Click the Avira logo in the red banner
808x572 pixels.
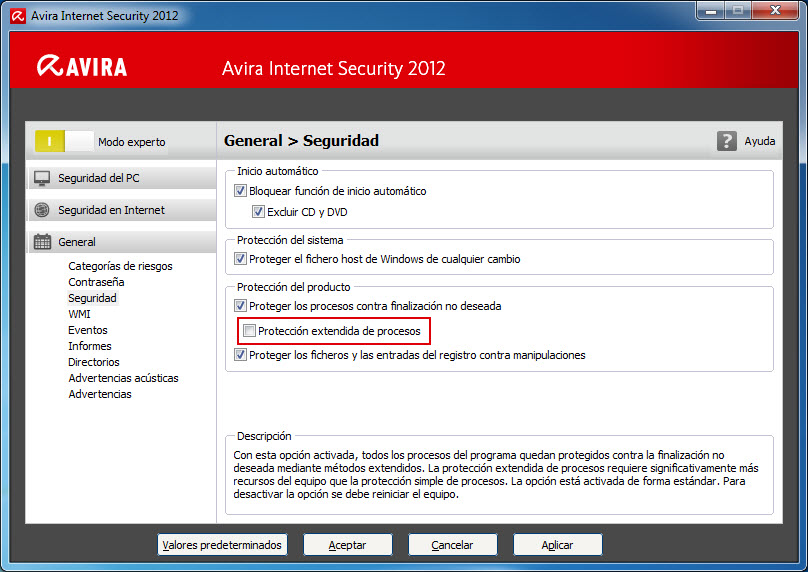point(82,66)
